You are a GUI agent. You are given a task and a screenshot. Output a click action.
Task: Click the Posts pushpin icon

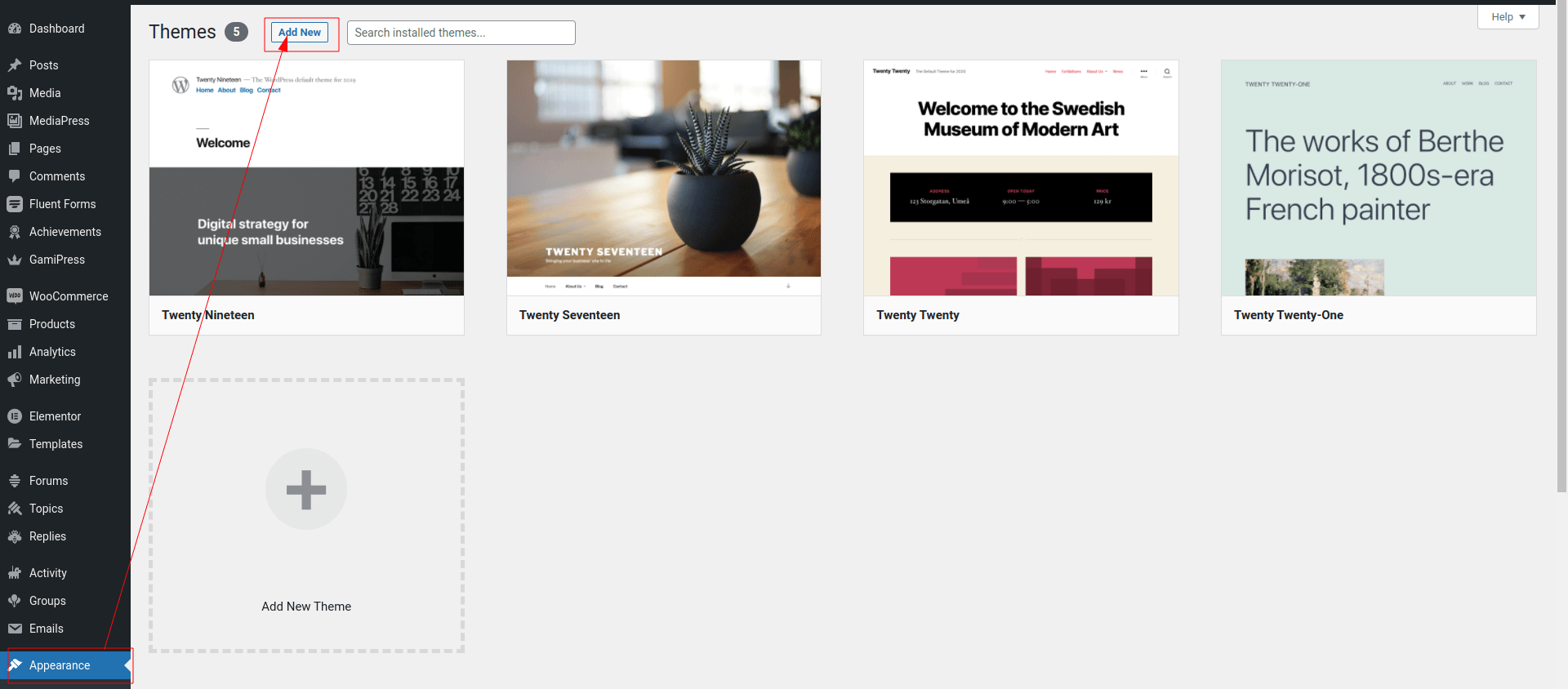15,65
